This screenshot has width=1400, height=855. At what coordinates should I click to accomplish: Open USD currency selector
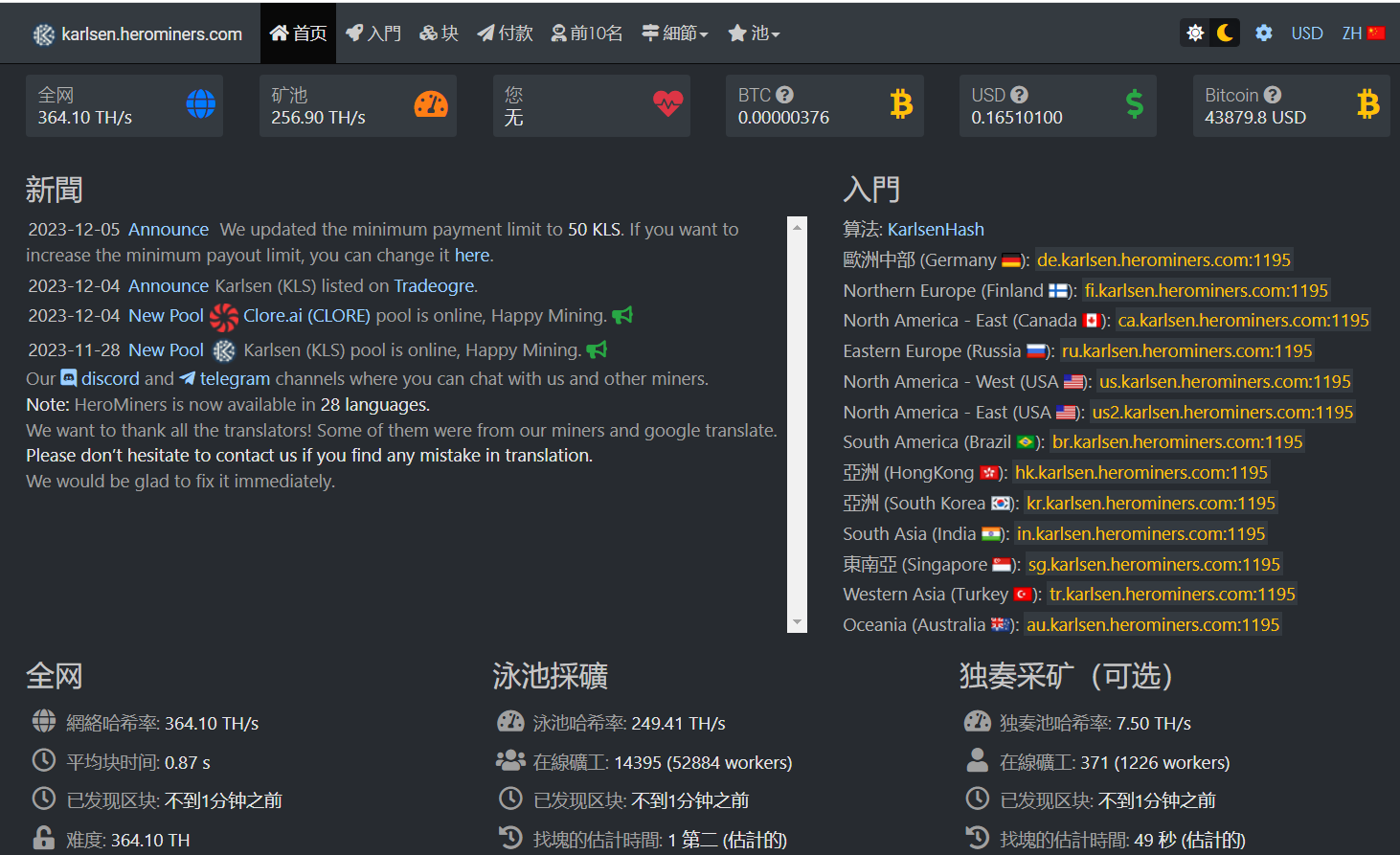(x=1306, y=33)
